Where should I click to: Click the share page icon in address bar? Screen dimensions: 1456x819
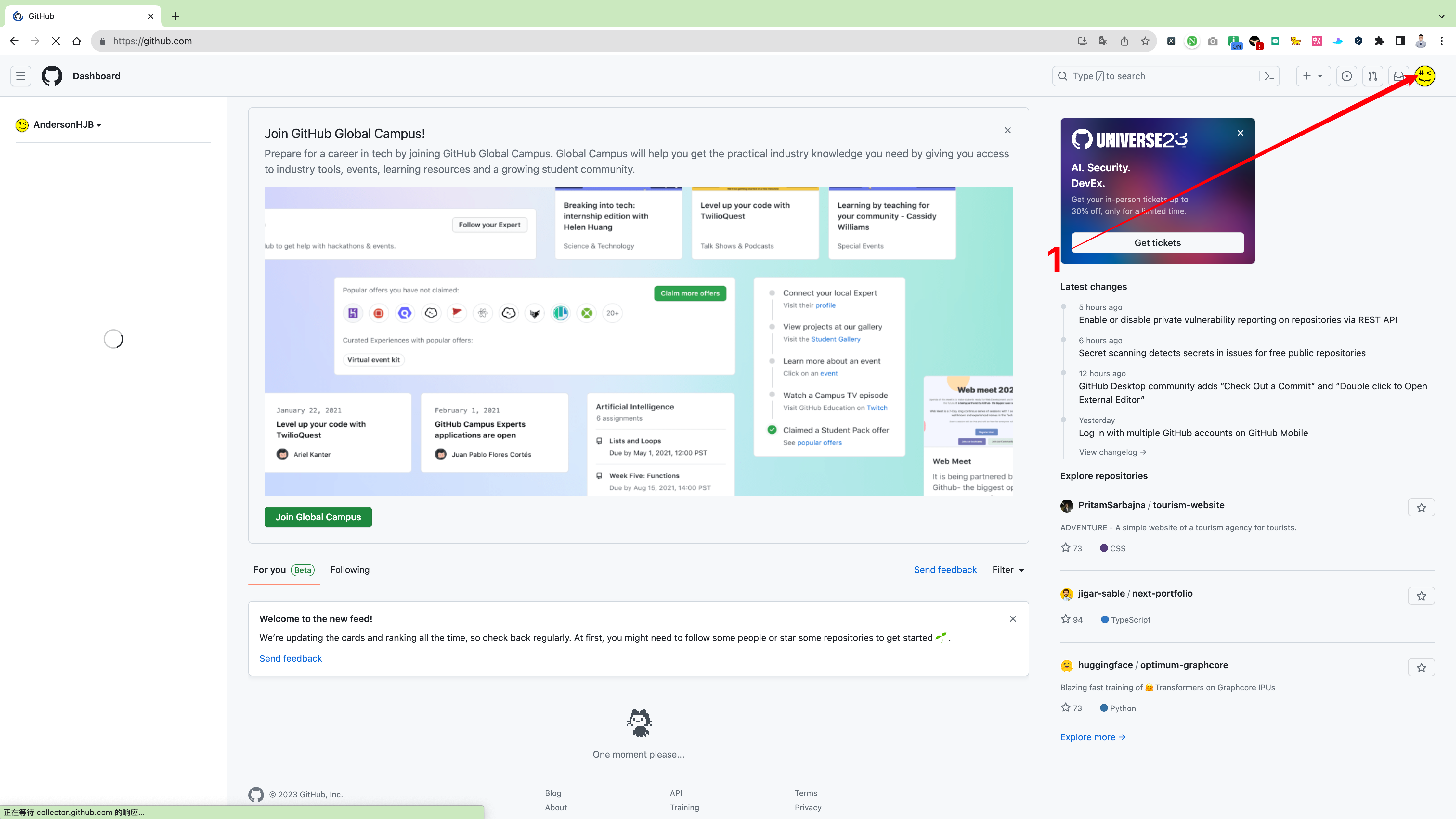coord(1124,41)
